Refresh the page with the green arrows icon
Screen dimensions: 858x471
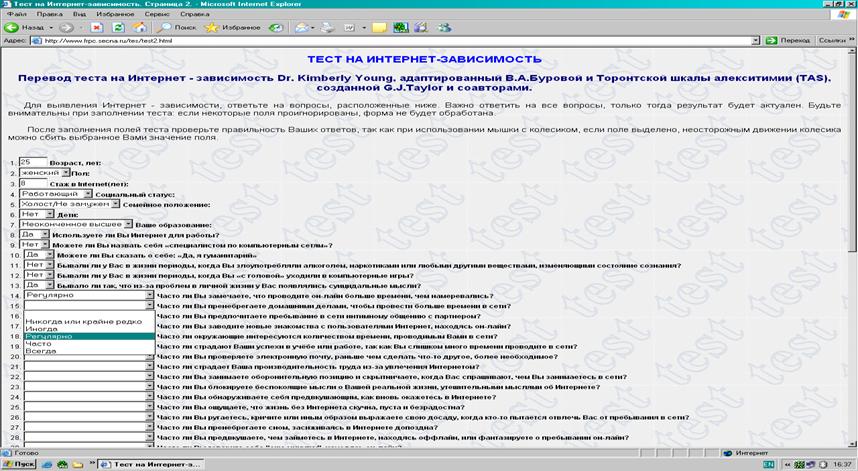(118, 27)
